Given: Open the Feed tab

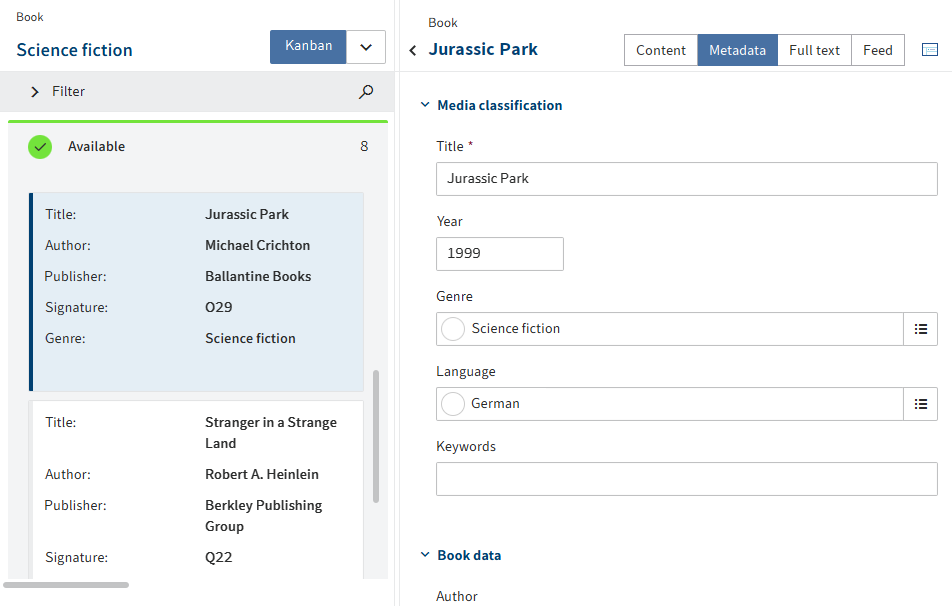Looking at the screenshot, I should [x=877, y=49].
